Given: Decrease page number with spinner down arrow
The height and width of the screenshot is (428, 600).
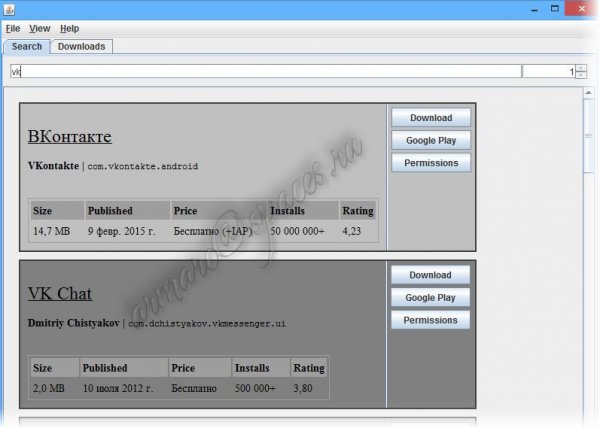Looking at the screenshot, I should [581, 75].
